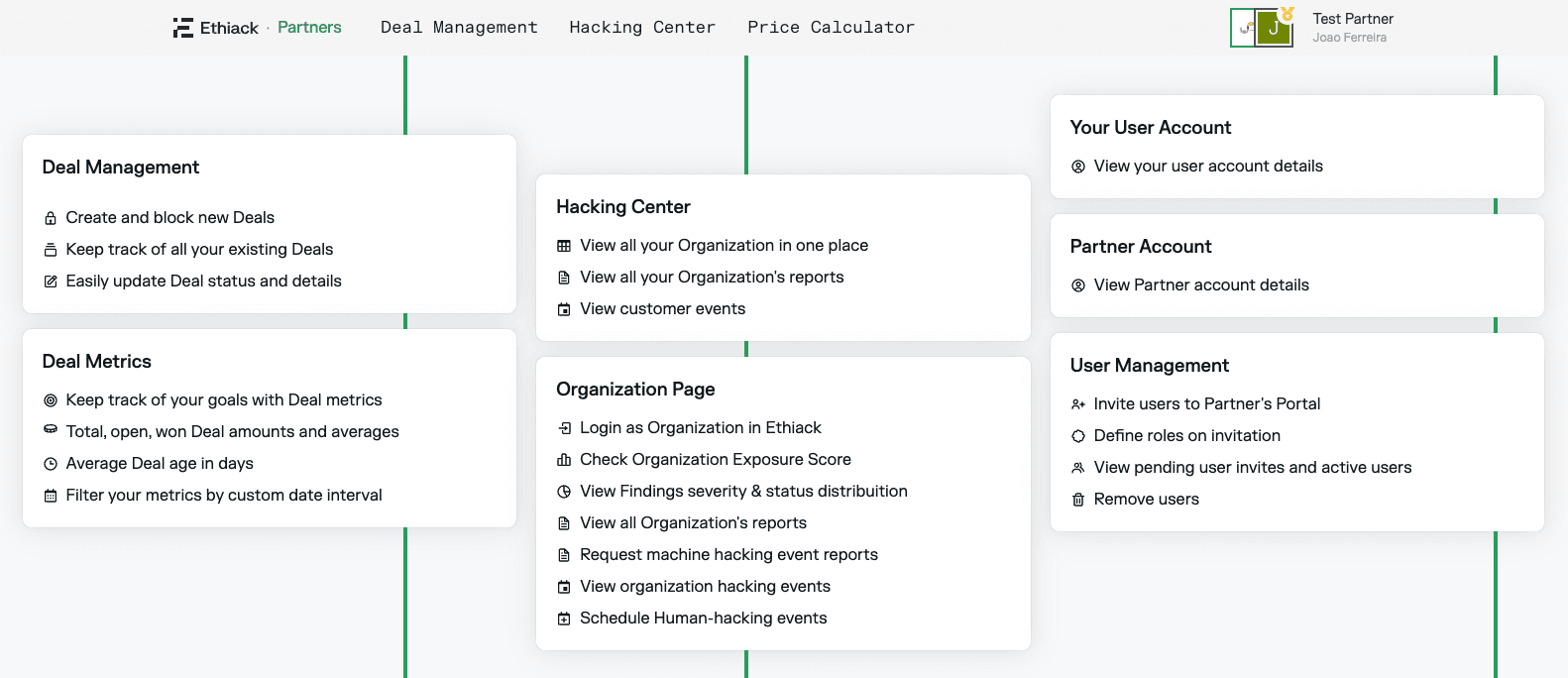Click 'Keep track of all your existing Deals' text

tap(199, 250)
